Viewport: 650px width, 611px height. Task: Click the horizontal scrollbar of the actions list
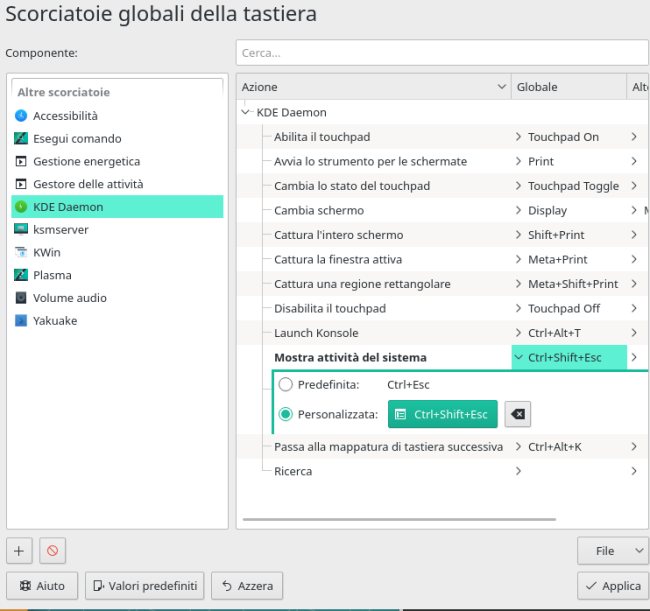(x=399, y=519)
